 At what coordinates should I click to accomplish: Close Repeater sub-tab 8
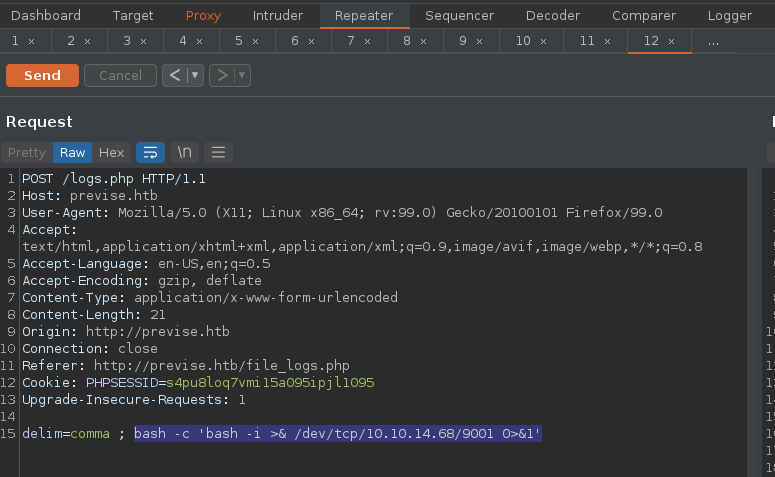pos(424,42)
